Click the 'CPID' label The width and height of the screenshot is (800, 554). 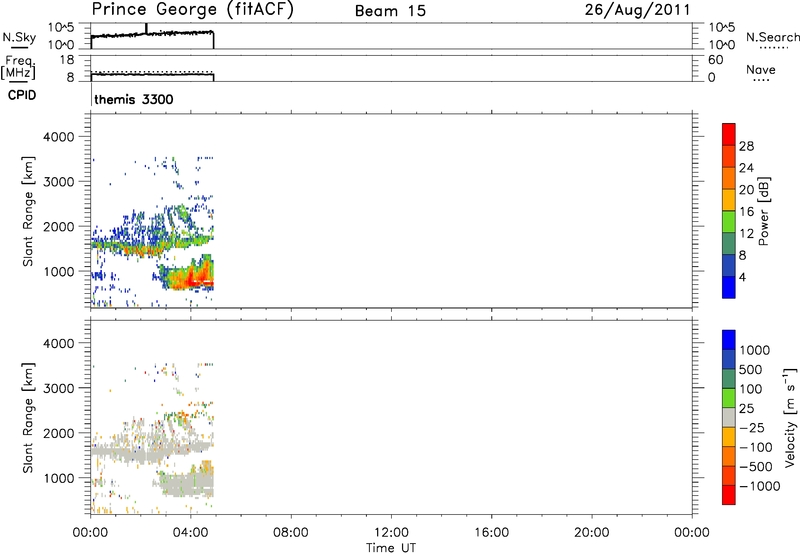coord(22,95)
